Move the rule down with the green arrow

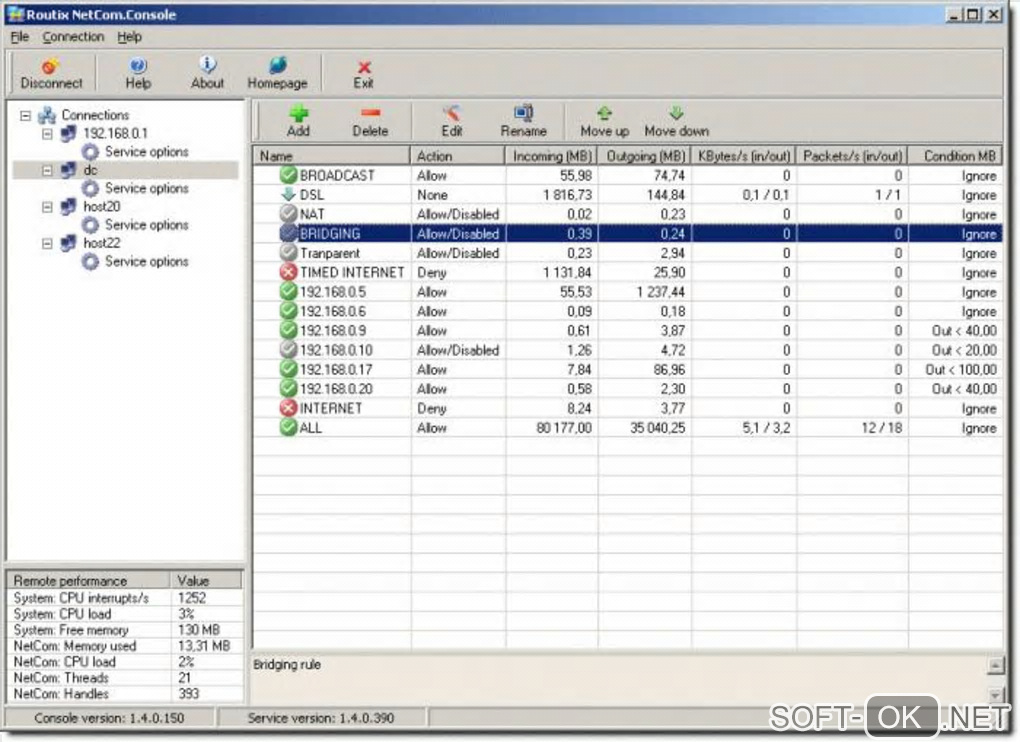tap(677, 113)
